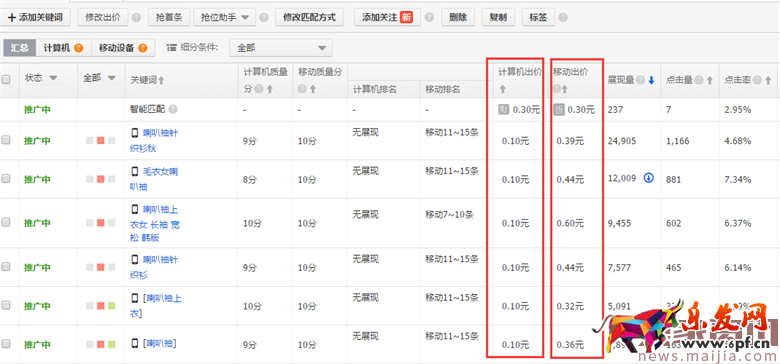Click mobile bid 0.32元

pos(571,306)
